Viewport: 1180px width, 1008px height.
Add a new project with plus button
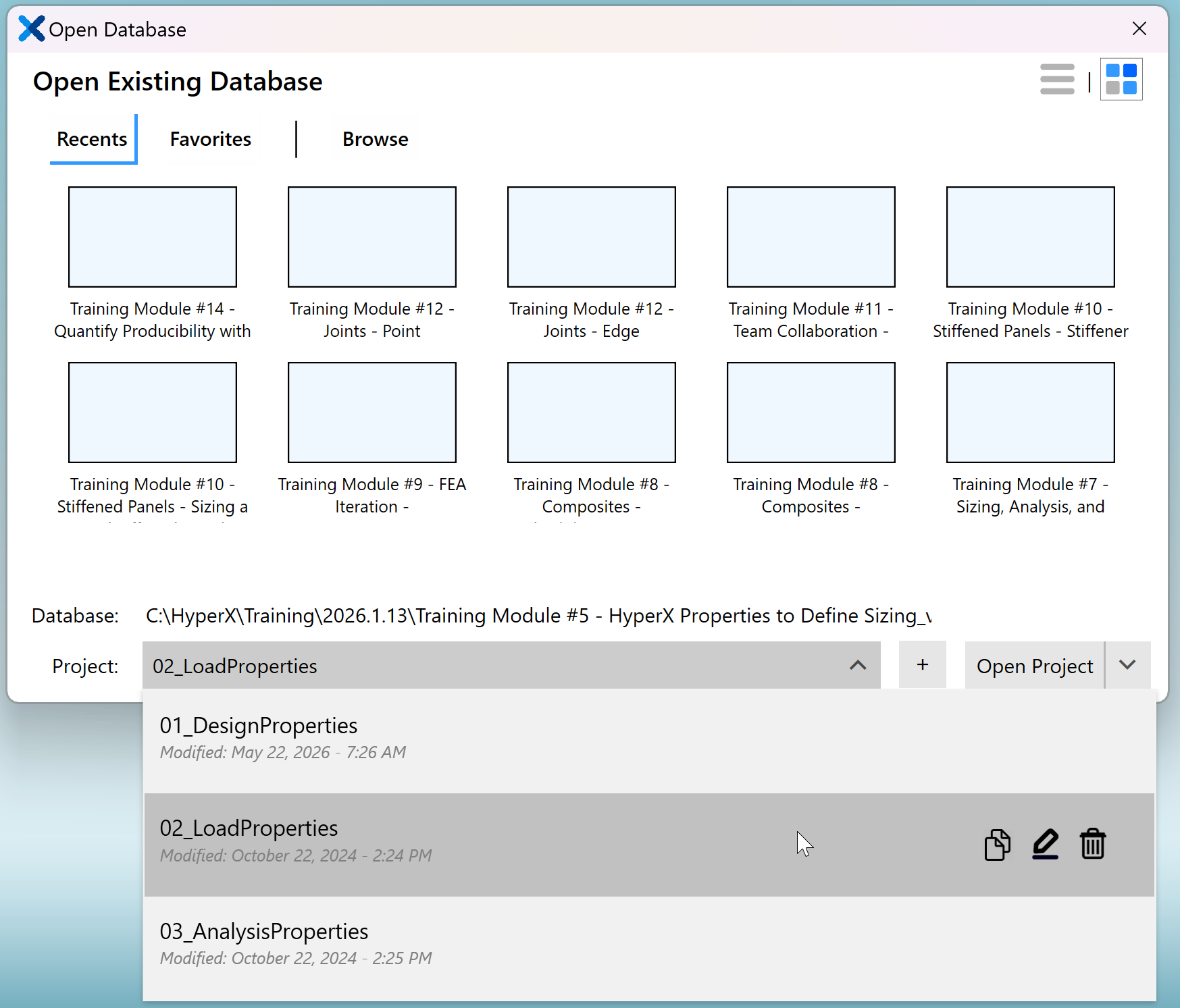[922, 665]
